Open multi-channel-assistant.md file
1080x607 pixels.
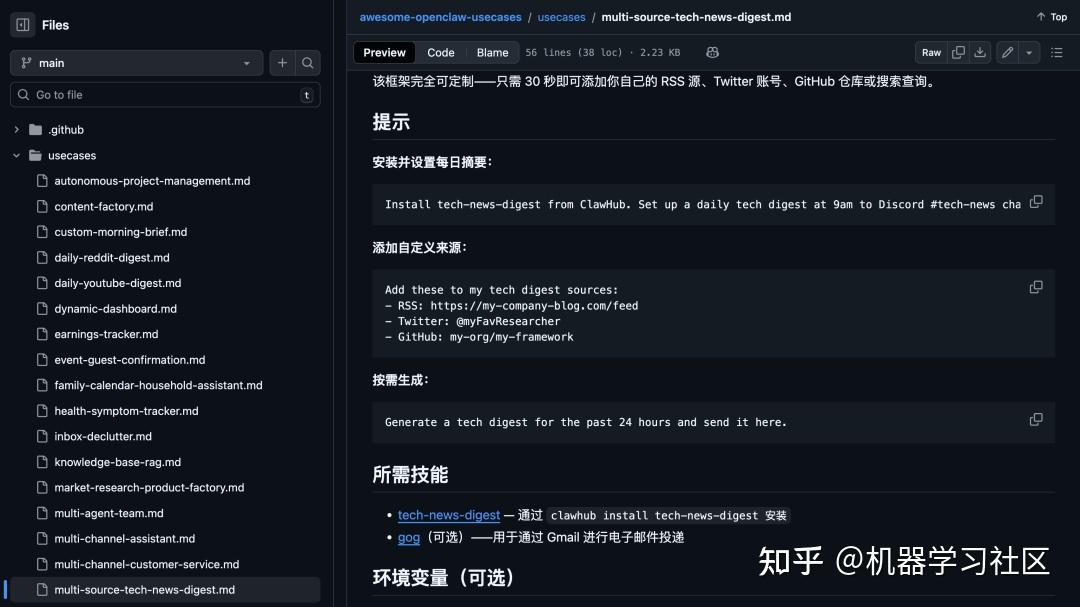coord(125,539)
